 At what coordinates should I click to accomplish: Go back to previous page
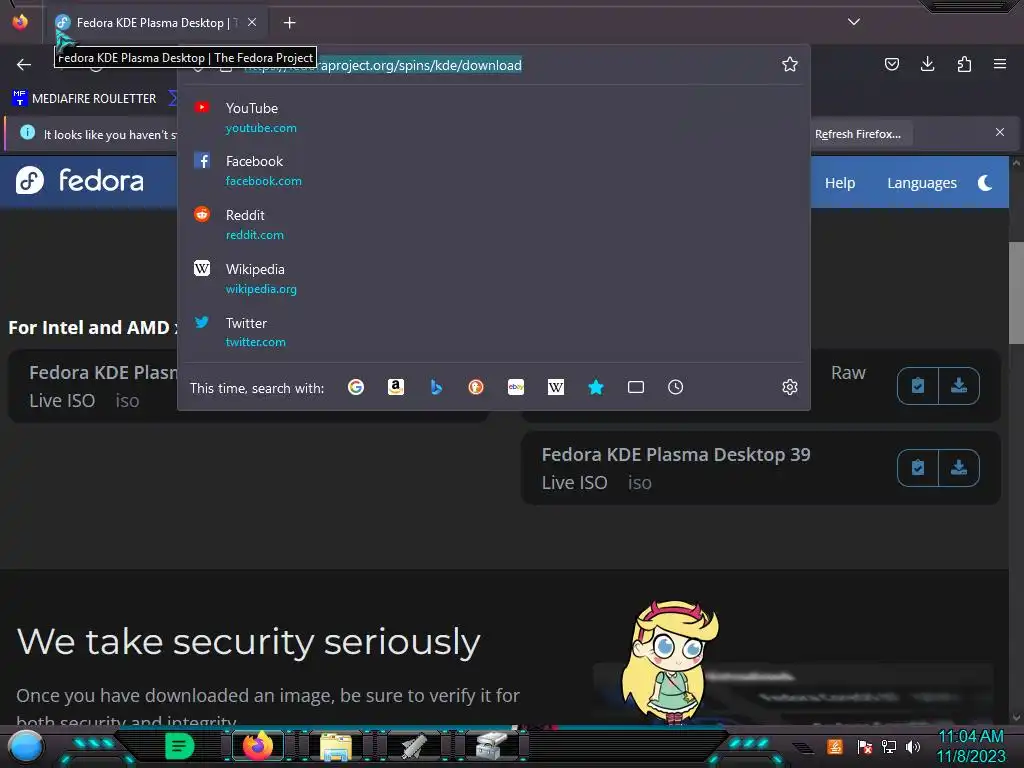[x=24, y=65]
